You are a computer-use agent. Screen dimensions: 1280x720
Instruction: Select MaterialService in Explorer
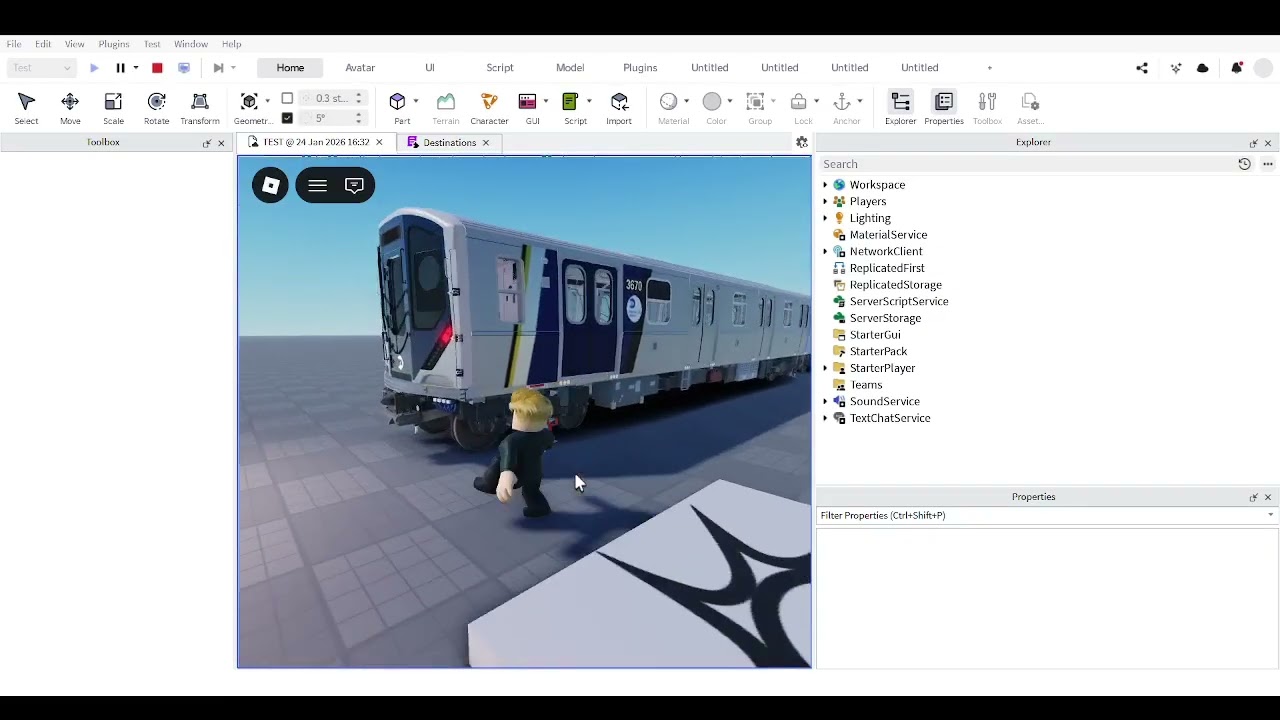(888, 235)
